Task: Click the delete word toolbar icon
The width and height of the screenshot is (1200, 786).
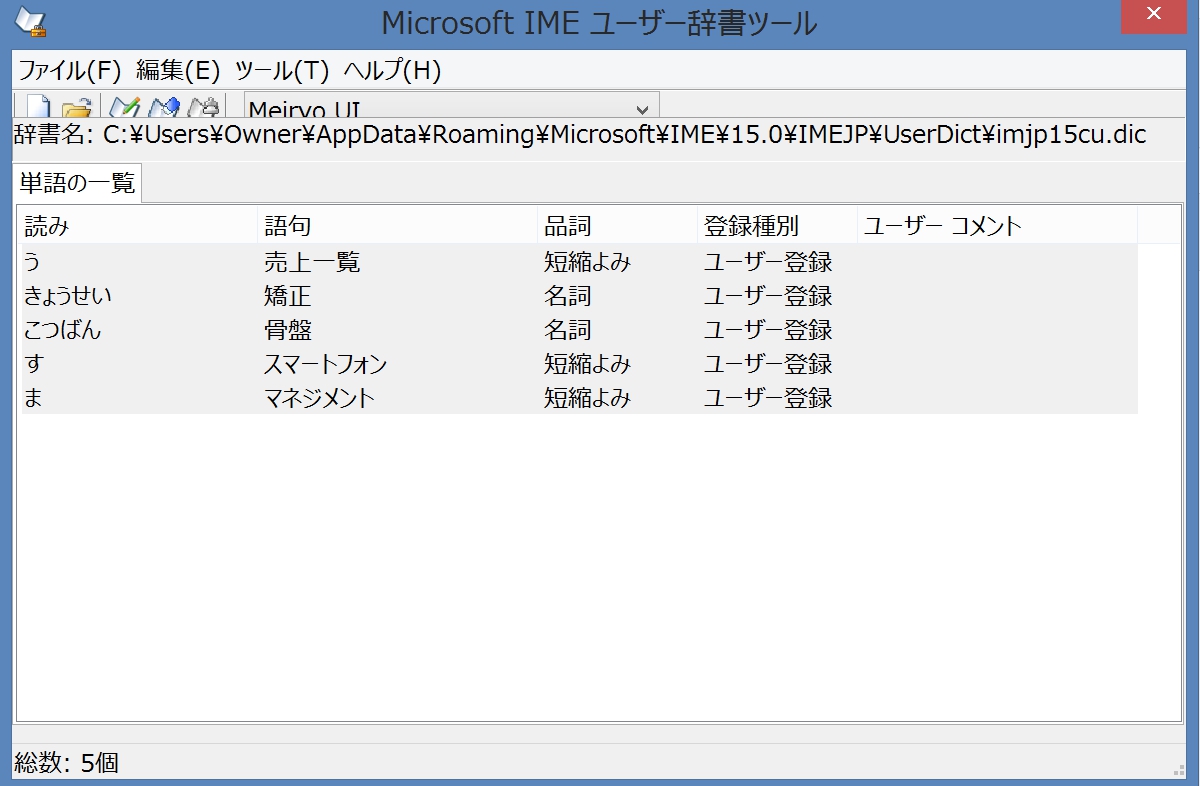Action: pos(203,106)
